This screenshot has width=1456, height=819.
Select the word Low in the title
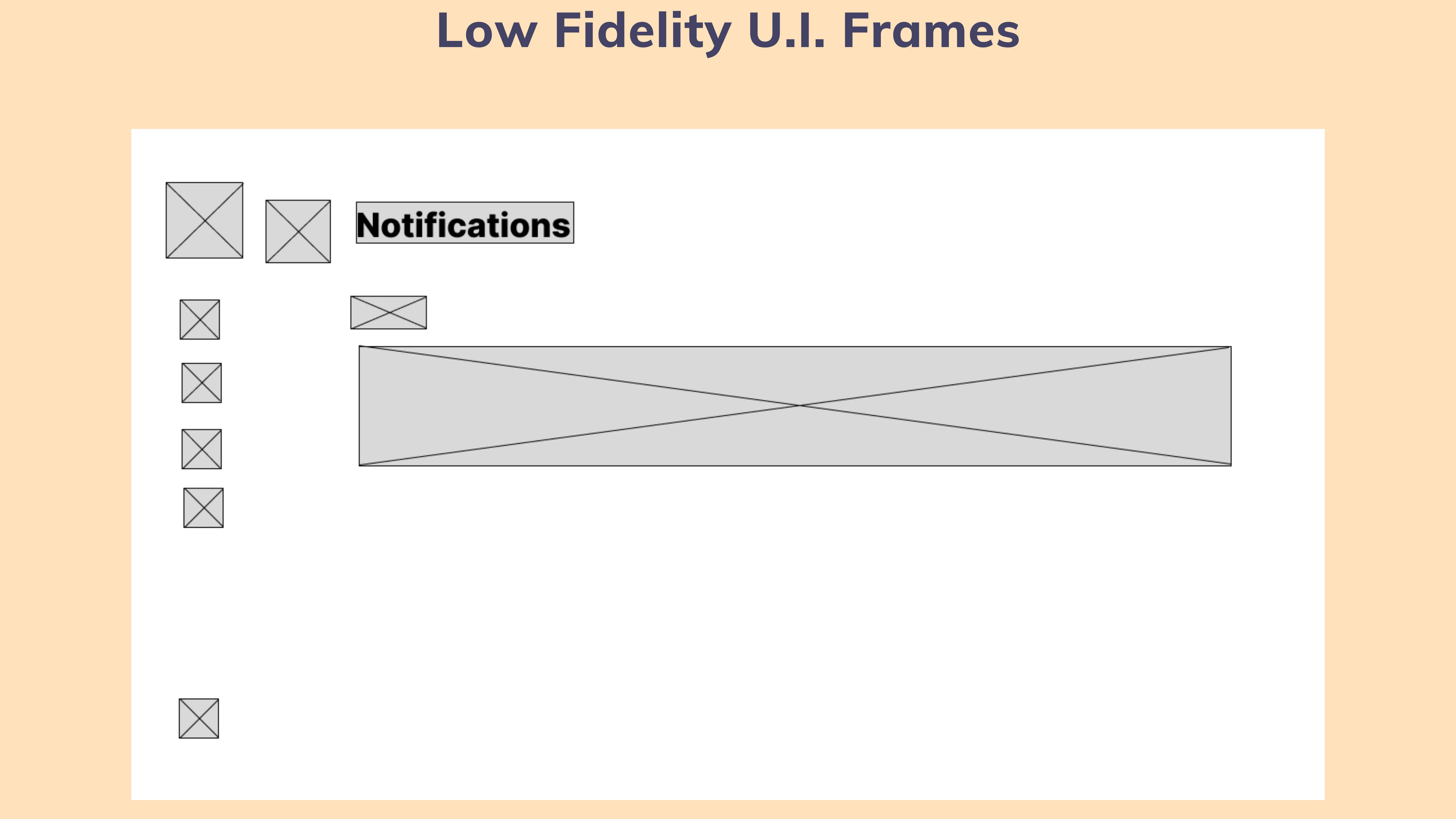click(x=487, y=31)
